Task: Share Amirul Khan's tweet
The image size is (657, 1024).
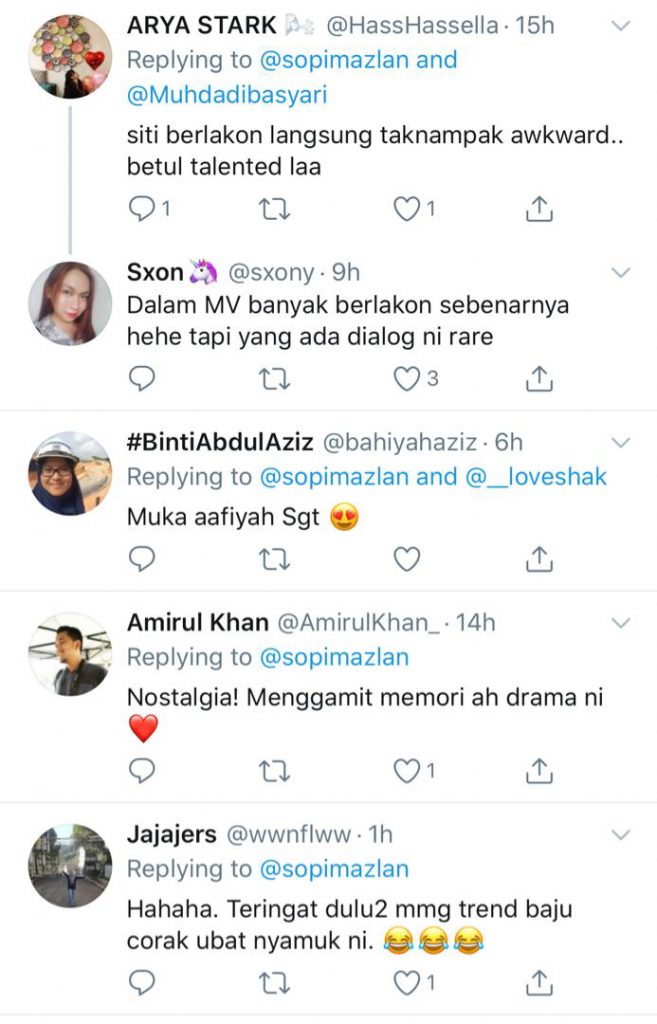Action: 539,769
